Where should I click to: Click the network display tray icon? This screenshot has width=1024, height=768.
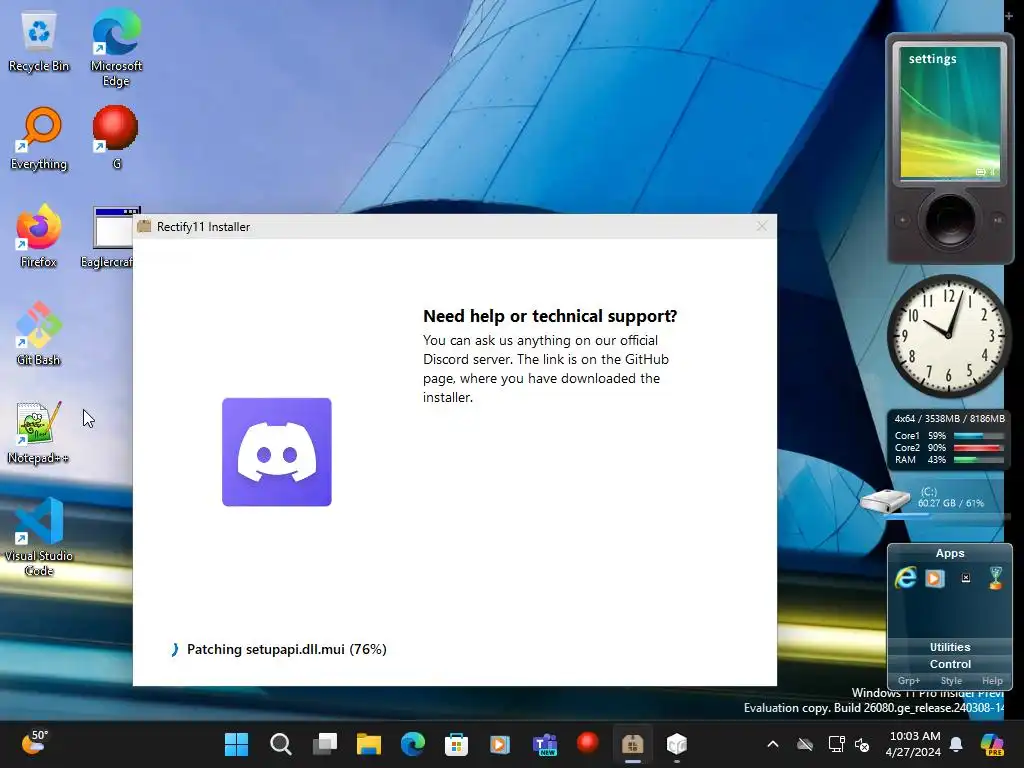pyautogui.click(x=836, y=744)
